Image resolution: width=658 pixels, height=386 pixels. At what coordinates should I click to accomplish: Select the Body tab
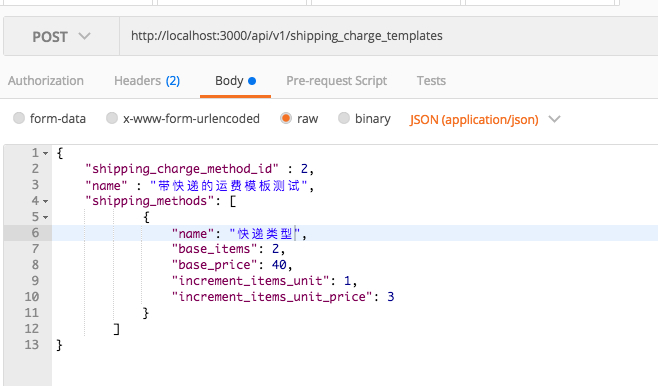[235, 81]
